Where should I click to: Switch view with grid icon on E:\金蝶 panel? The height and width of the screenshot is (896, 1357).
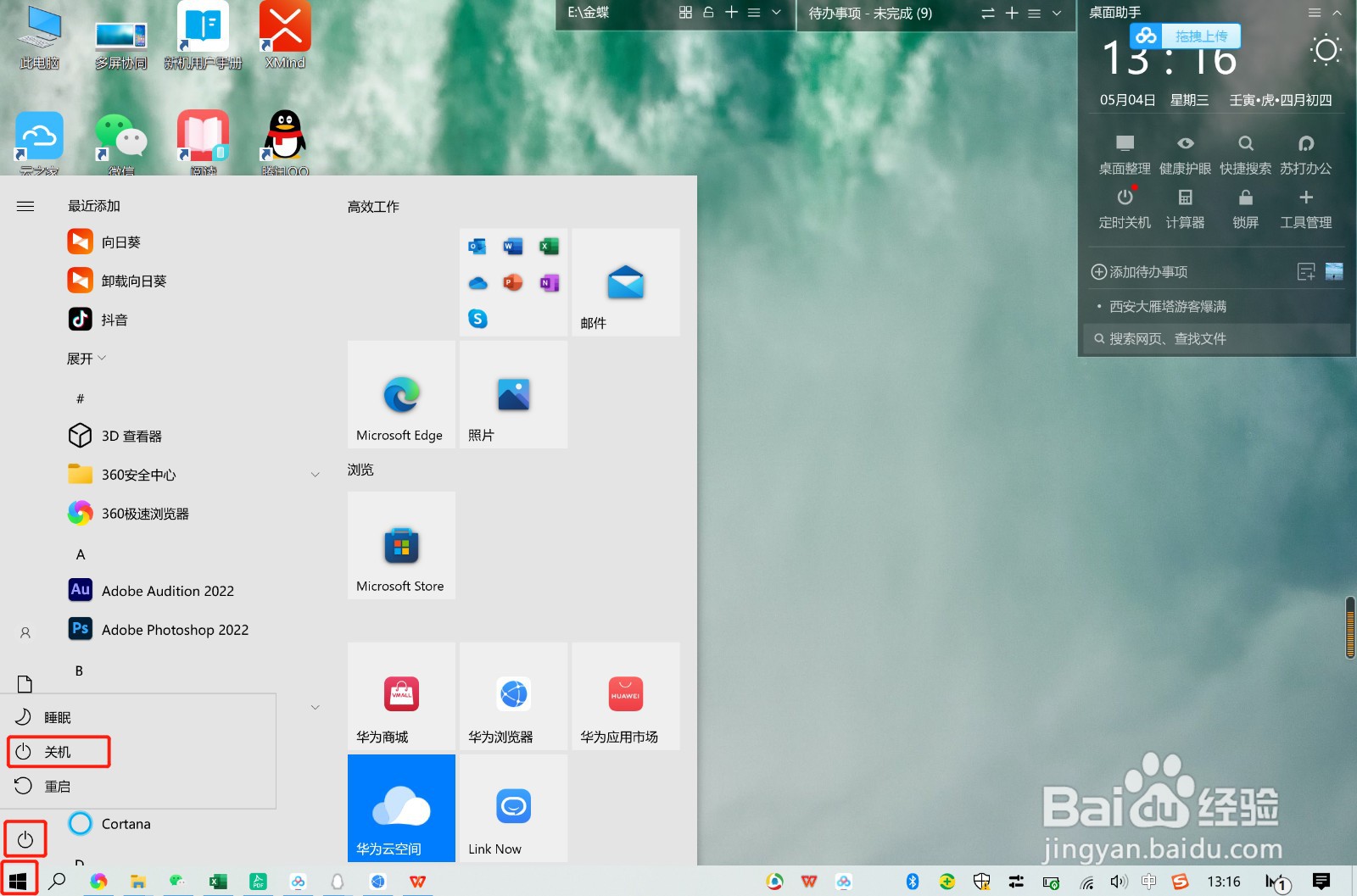pyautogui.click(x=685, y=13)
